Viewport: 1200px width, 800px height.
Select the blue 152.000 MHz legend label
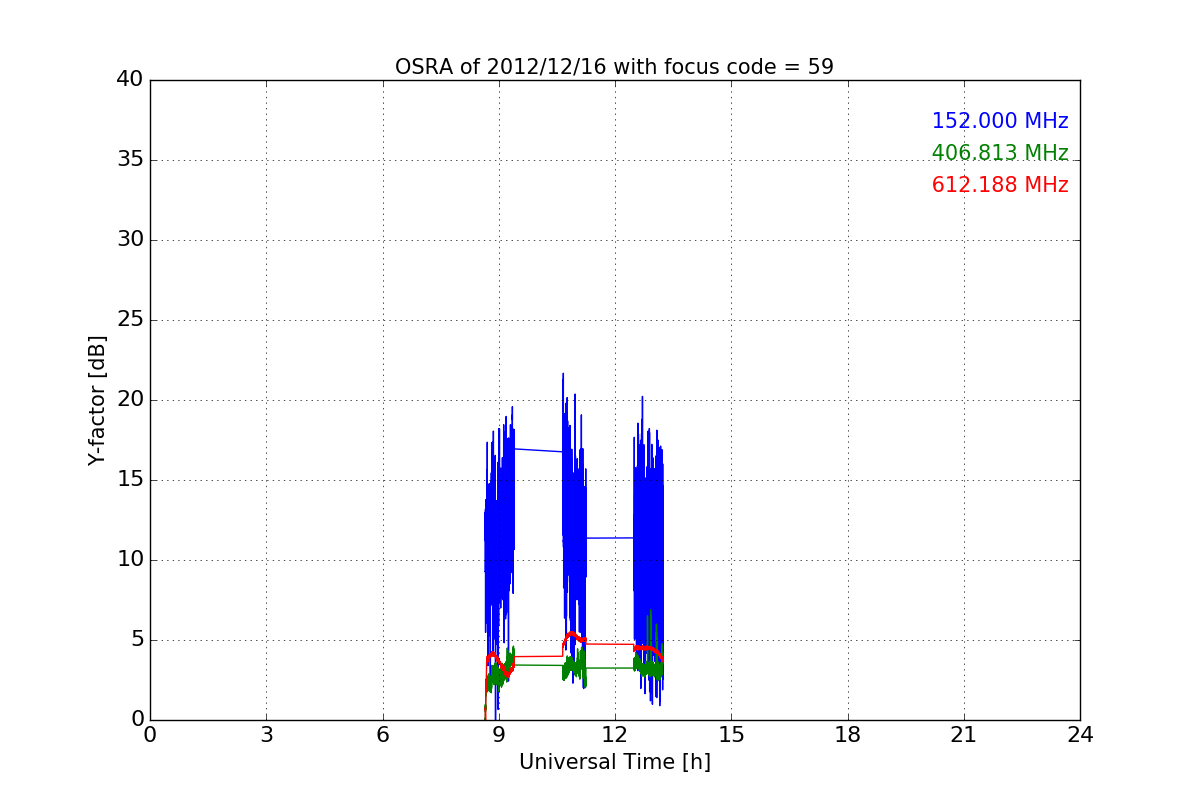coord(1000,121)
